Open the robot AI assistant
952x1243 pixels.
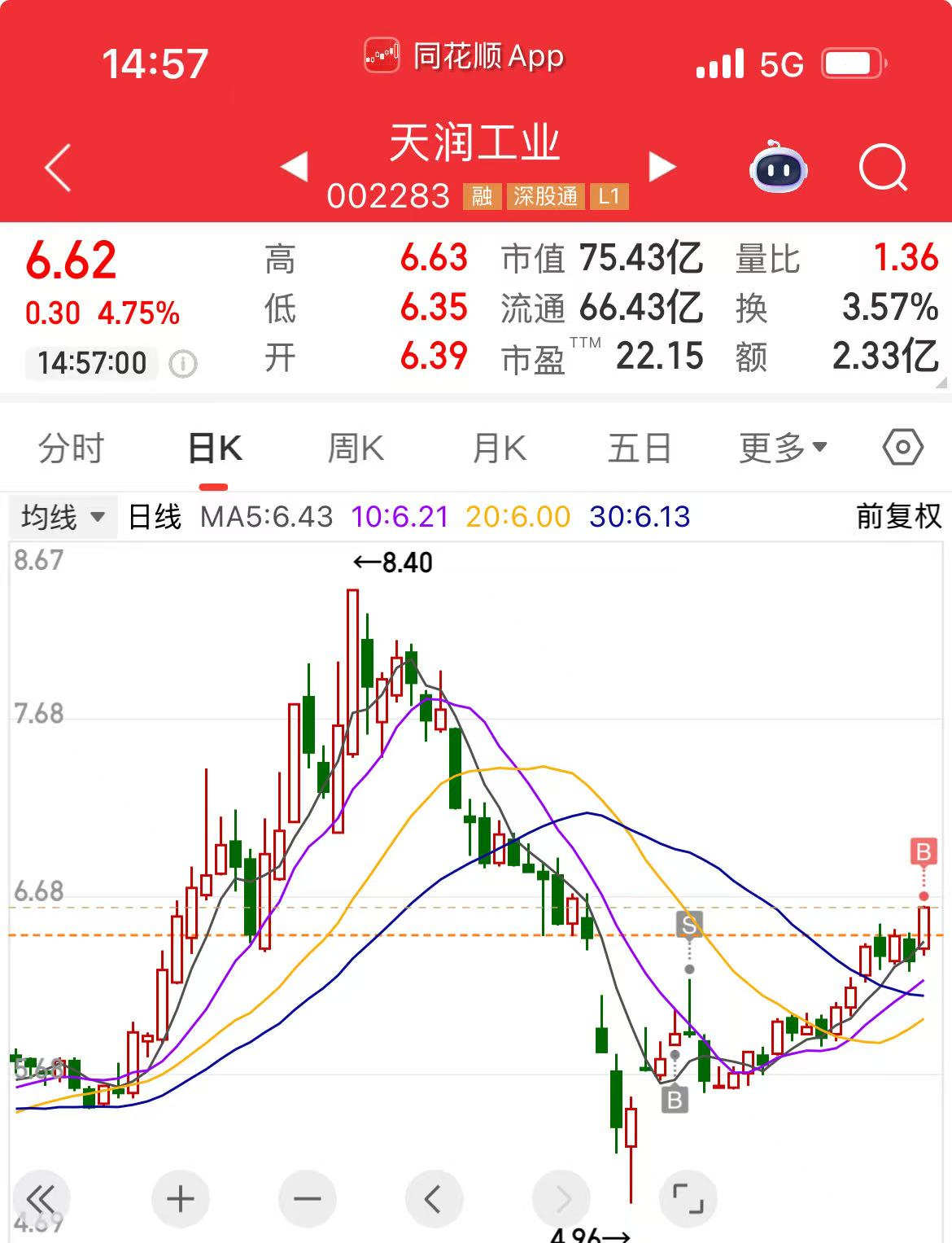tap(778, 167)
